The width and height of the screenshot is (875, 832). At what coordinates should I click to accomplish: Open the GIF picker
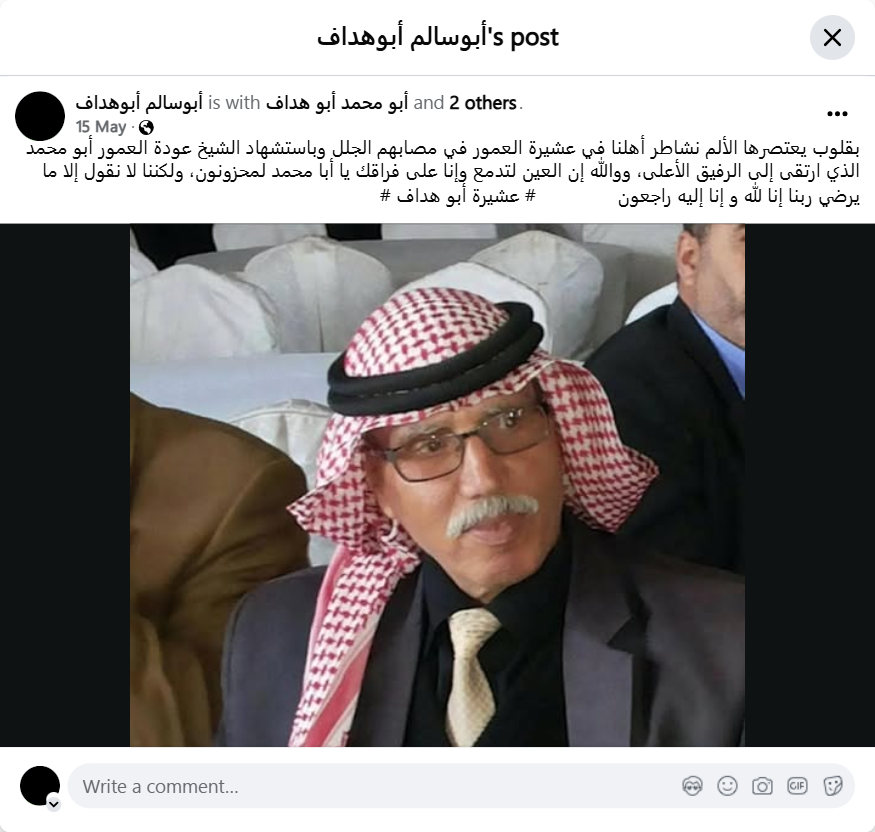click(x=797, y=786)
